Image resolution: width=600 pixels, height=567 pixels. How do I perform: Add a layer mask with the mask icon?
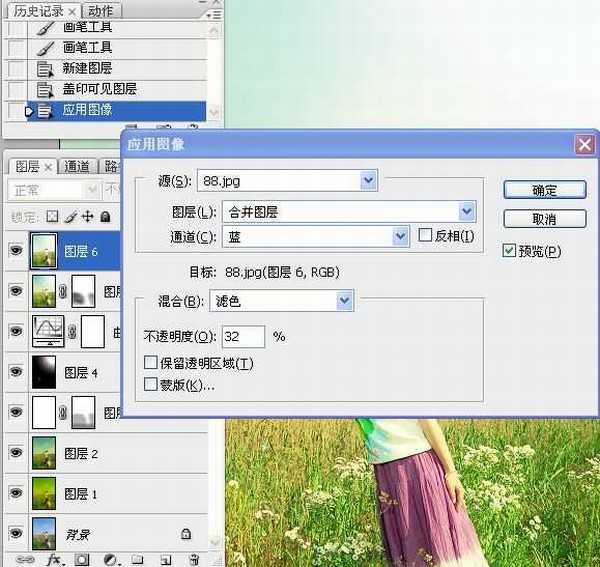82,559
